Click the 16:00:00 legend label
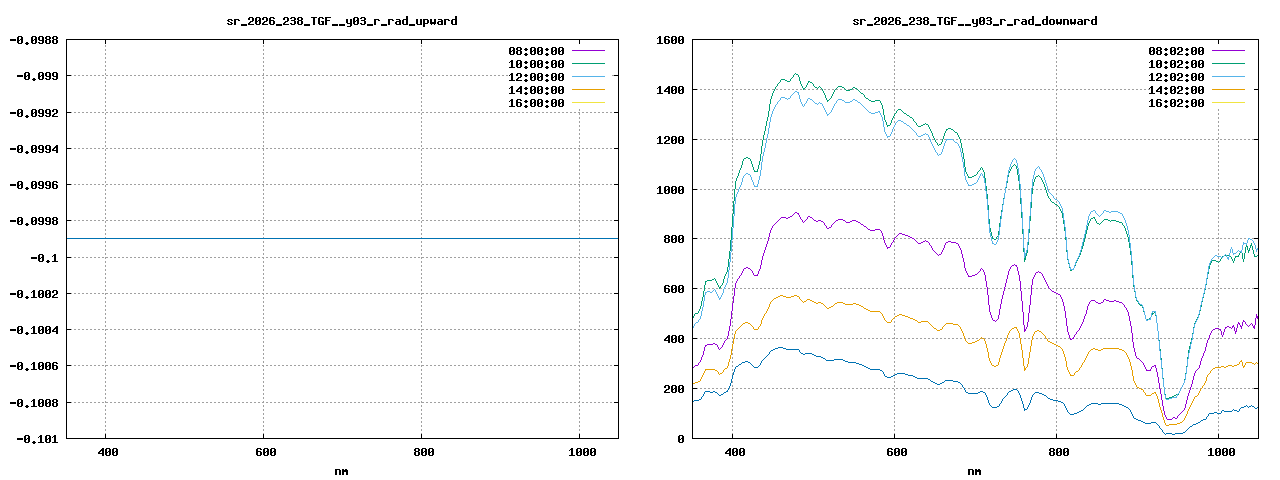The height and width of the screenshot is (480, 1280). pos(537,102)
